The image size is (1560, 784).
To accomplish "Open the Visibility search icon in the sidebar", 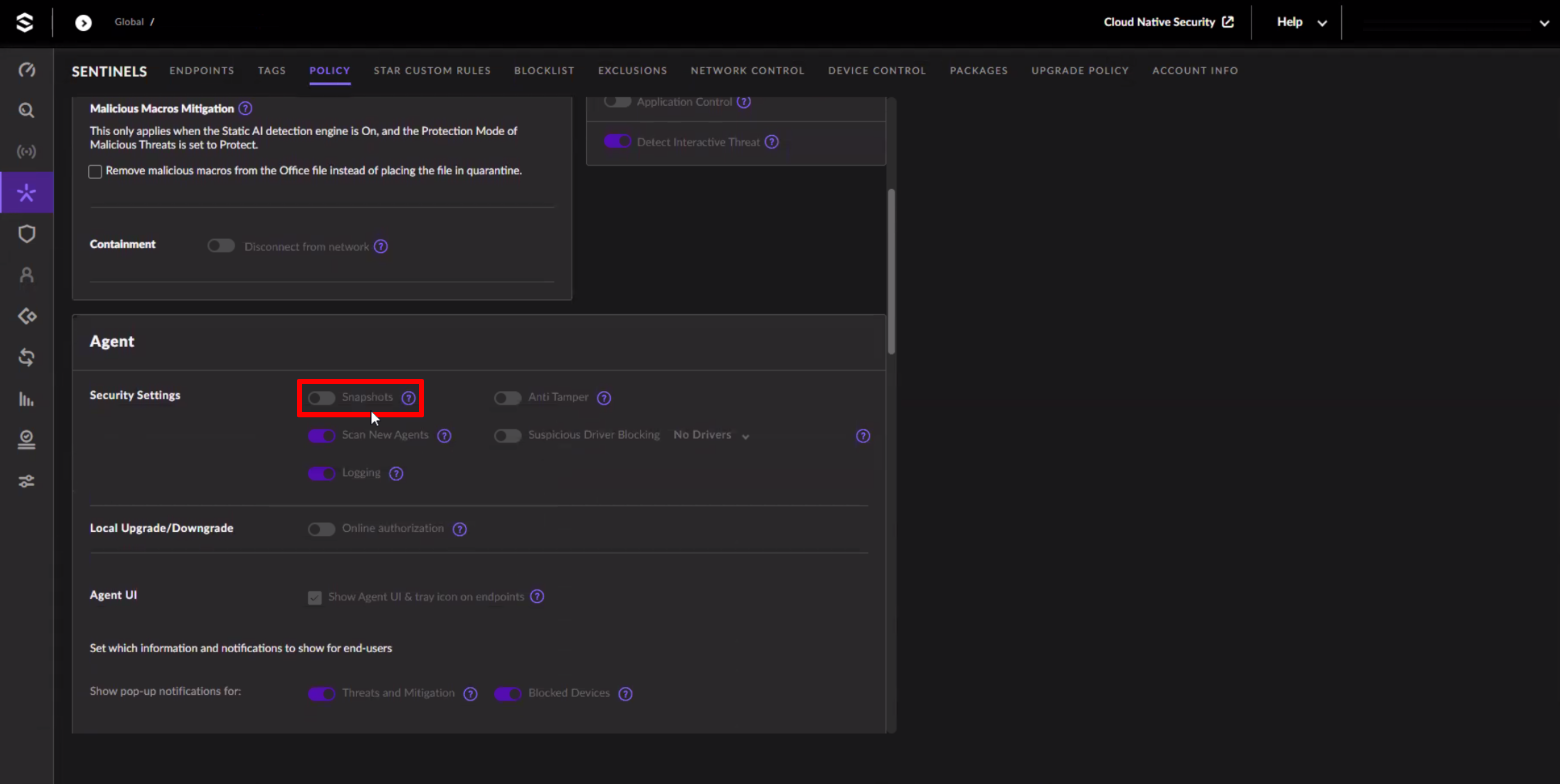I will click(27, 110).
